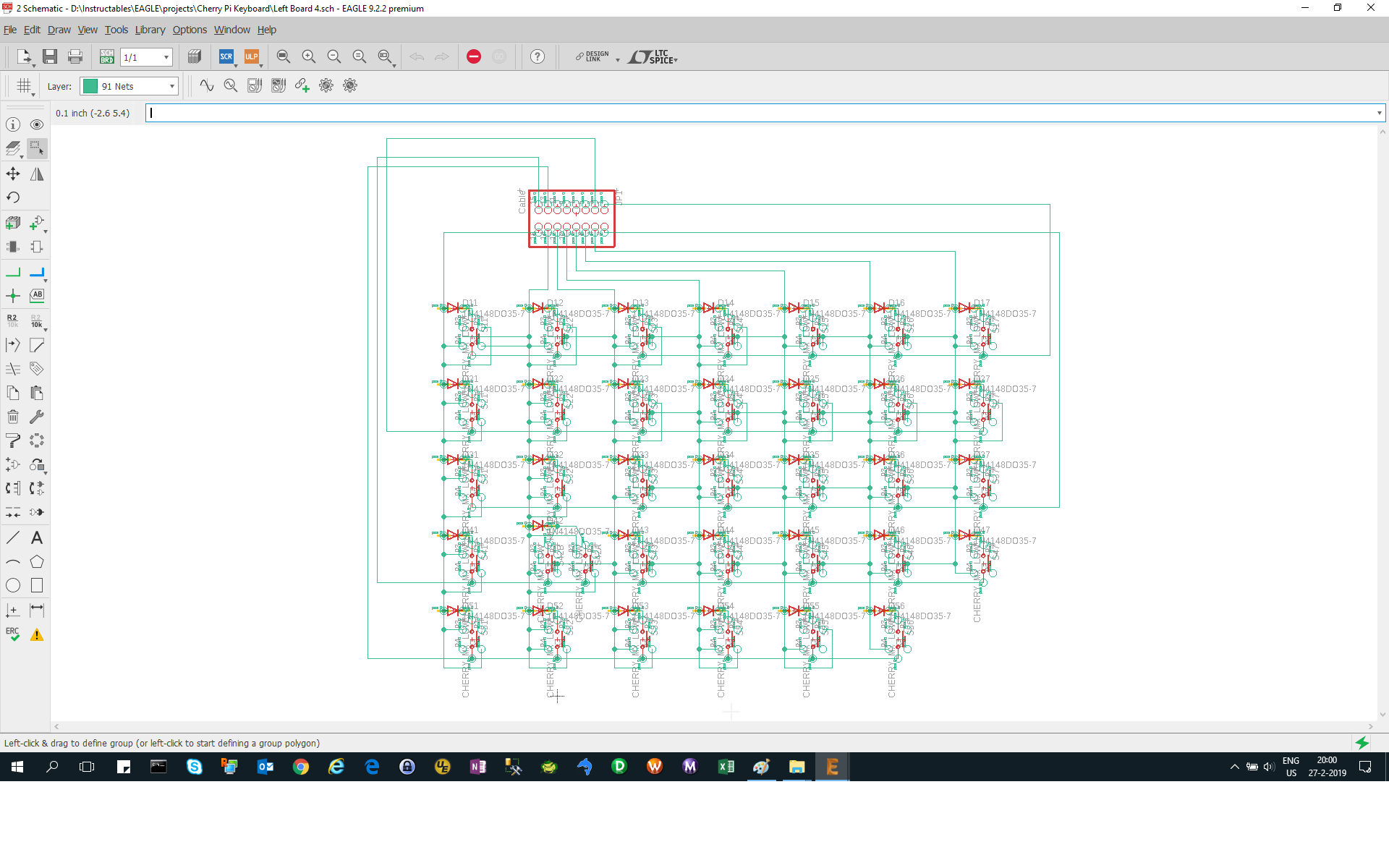Activate the Delete tool
The image size is (1389, 868).
pyautogui.click(x=12, y=417)
